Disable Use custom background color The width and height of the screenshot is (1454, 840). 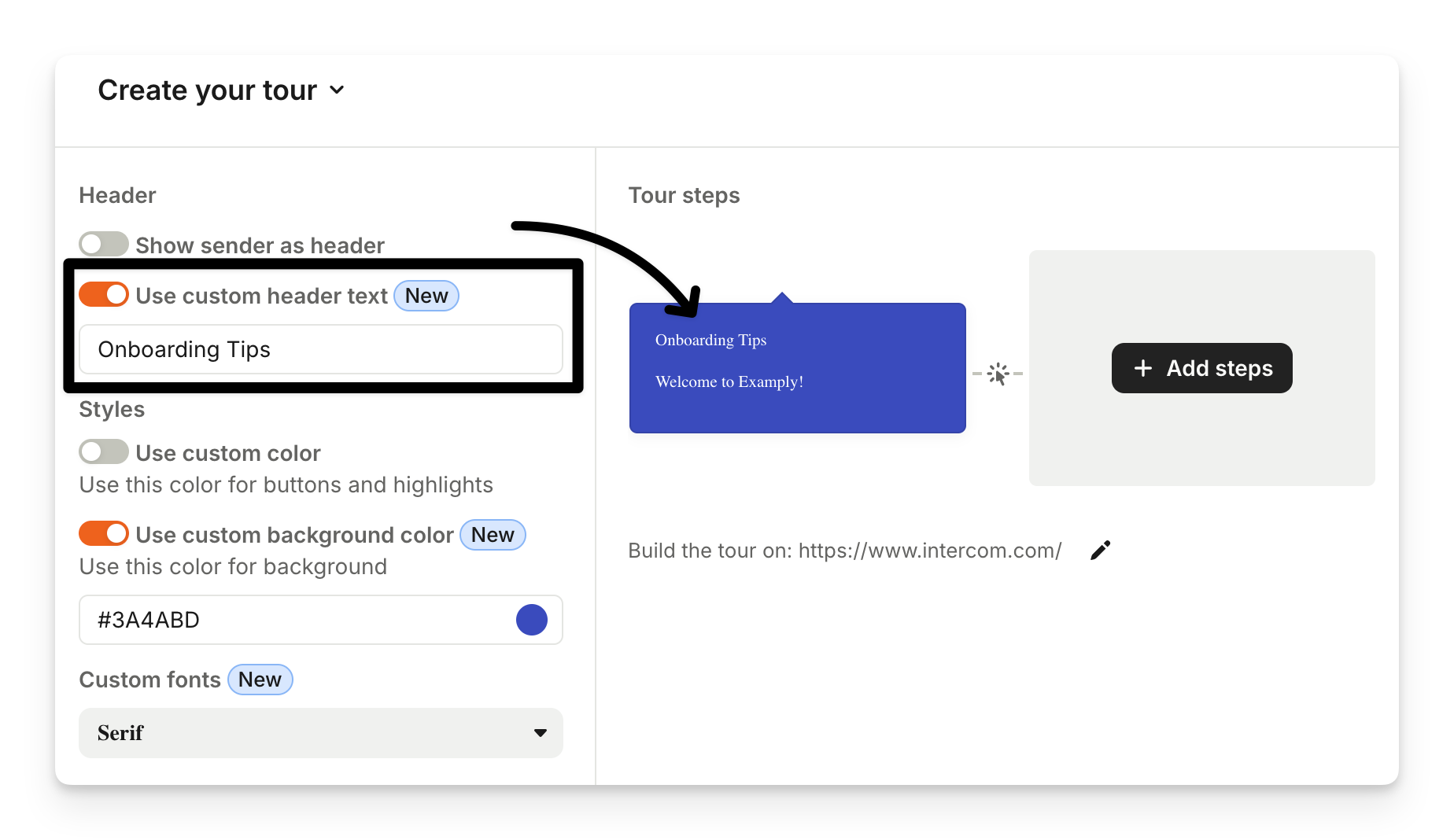pos(103,533)
